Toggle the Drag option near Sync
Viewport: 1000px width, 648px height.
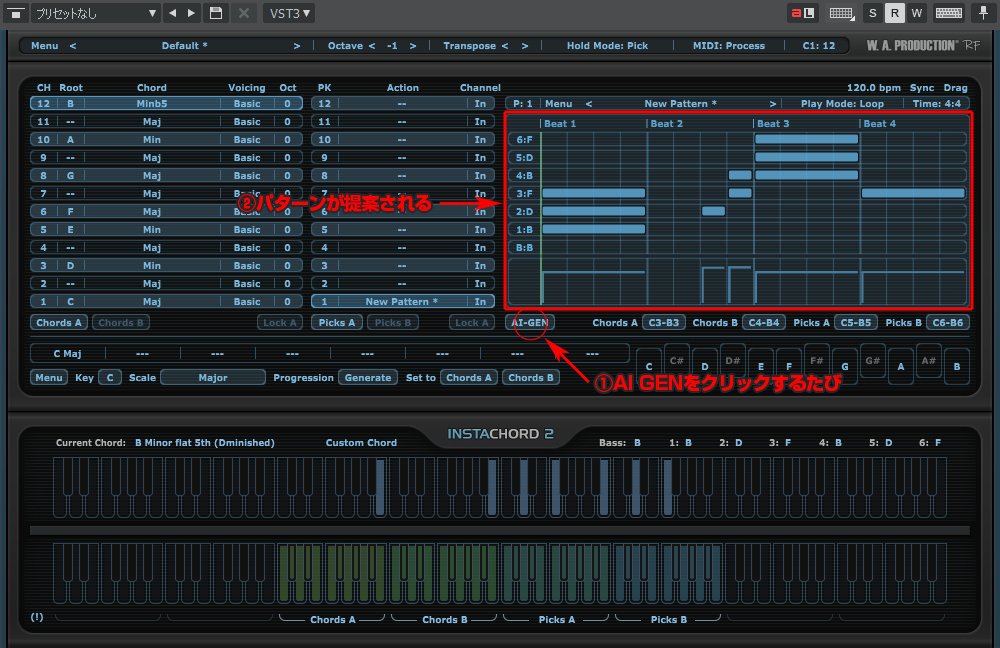(x=955, y=88)
